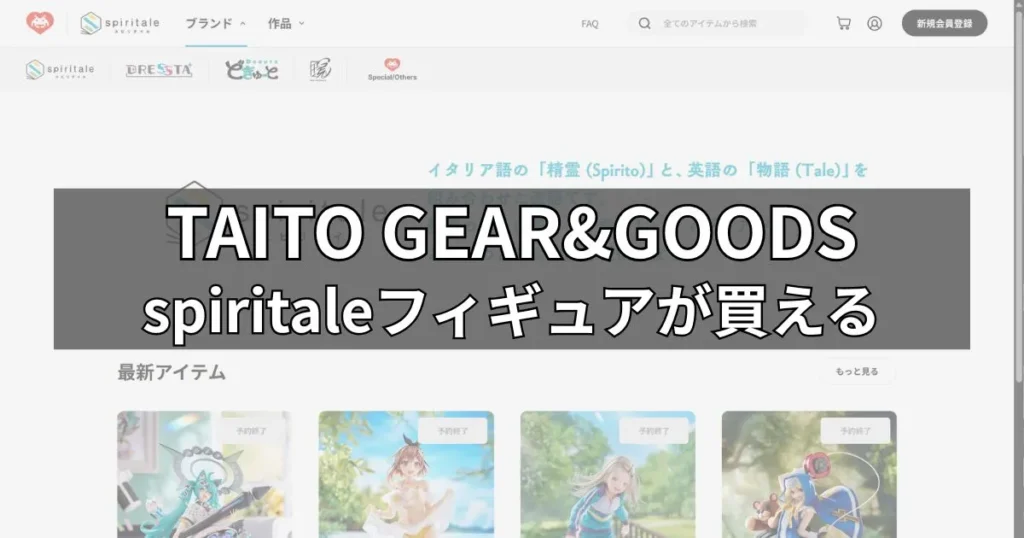Image resolution: width=1024 pixels, height=538 pixels.
Task: Open the user account icon
Action: (x=874, y=24)
